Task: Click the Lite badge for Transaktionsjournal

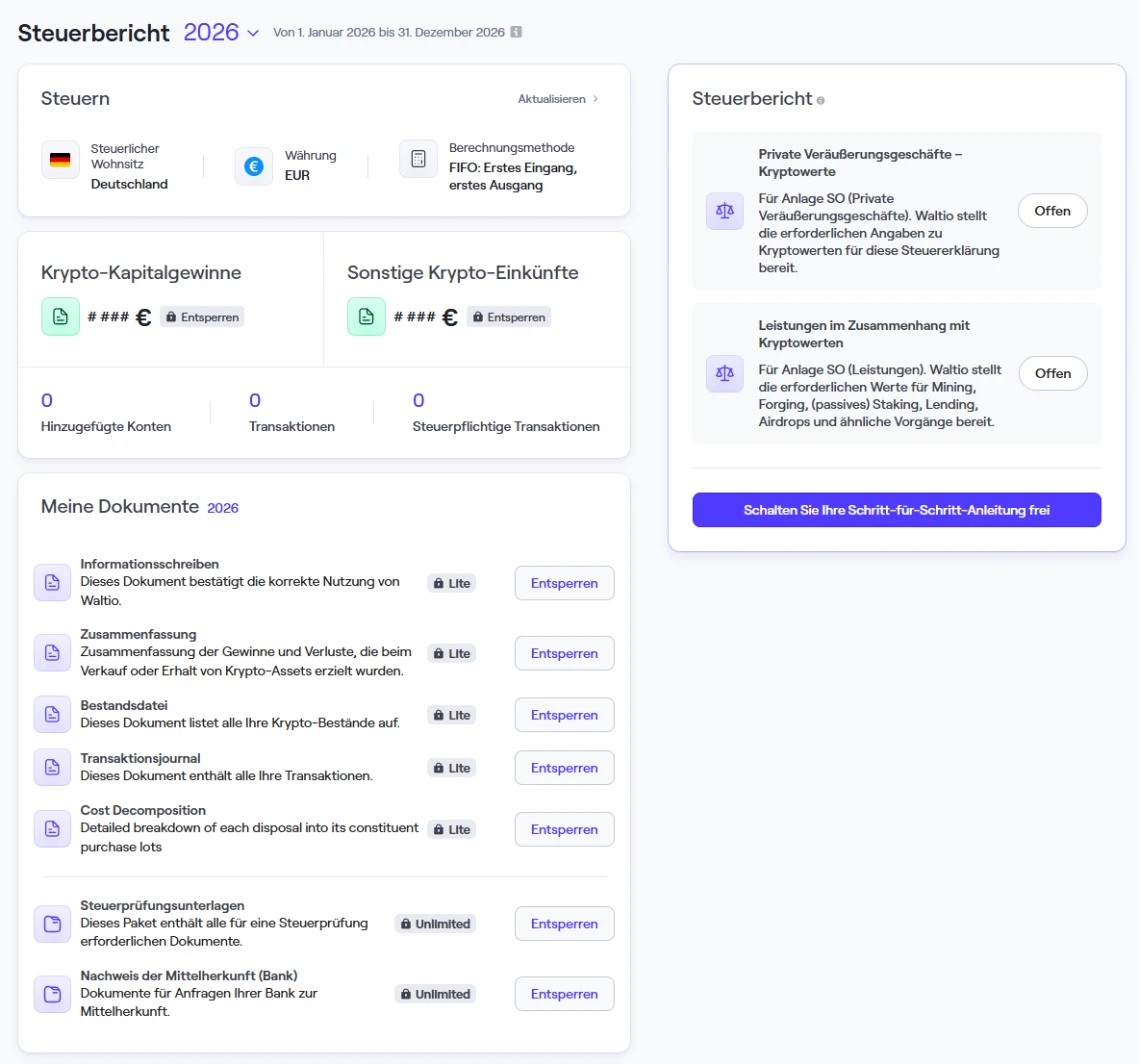Action: pyautogui.click(x=452, y=768)
